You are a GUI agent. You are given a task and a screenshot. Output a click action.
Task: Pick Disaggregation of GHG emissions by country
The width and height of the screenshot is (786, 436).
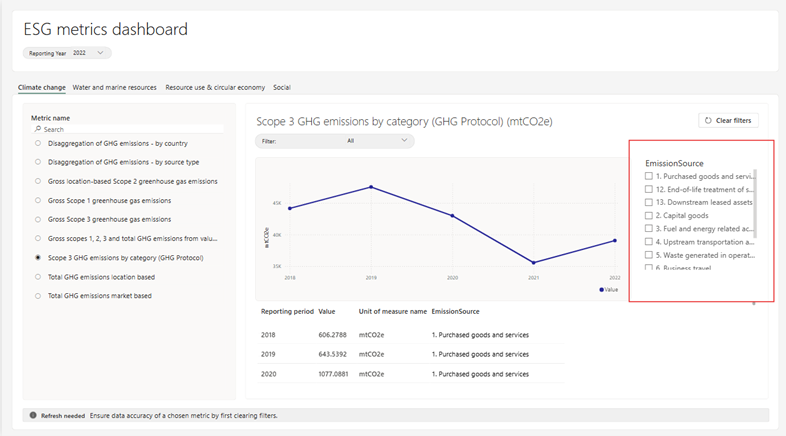pos(38,143)
